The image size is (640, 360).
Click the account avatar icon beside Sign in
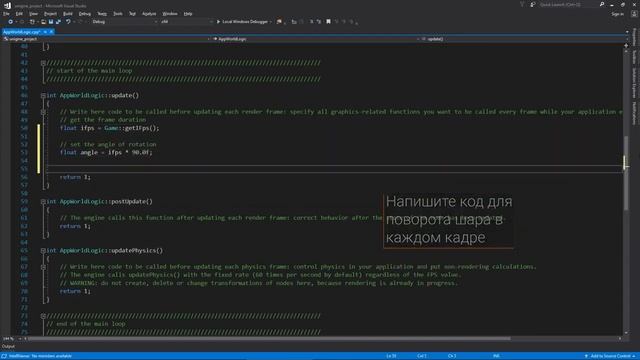coord(634,14)
